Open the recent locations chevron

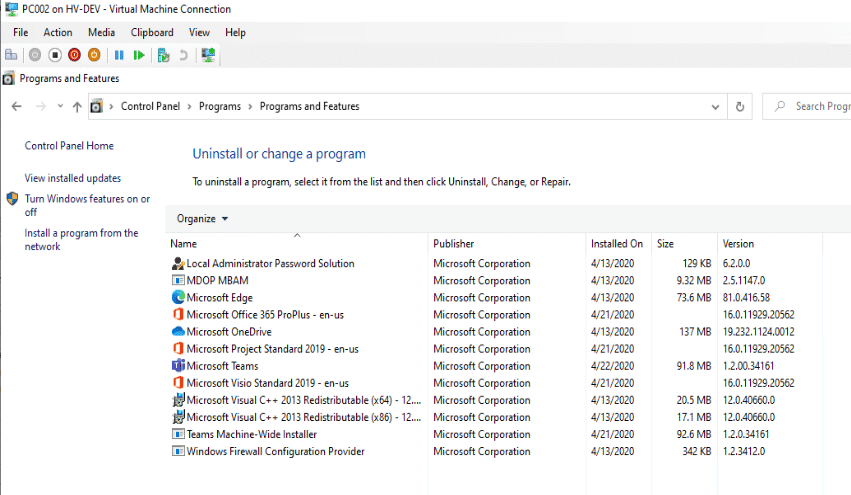pos(60,107)
